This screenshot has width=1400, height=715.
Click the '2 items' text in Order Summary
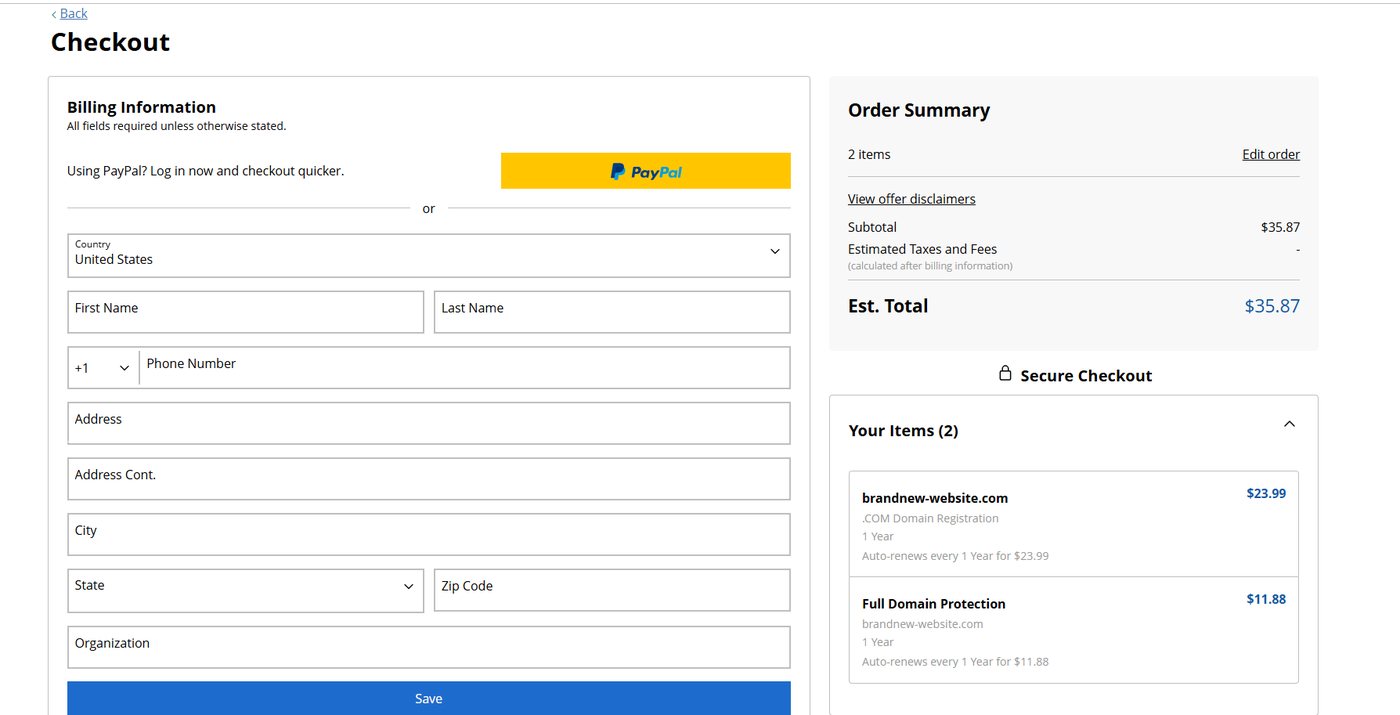[x=869, y=154]
